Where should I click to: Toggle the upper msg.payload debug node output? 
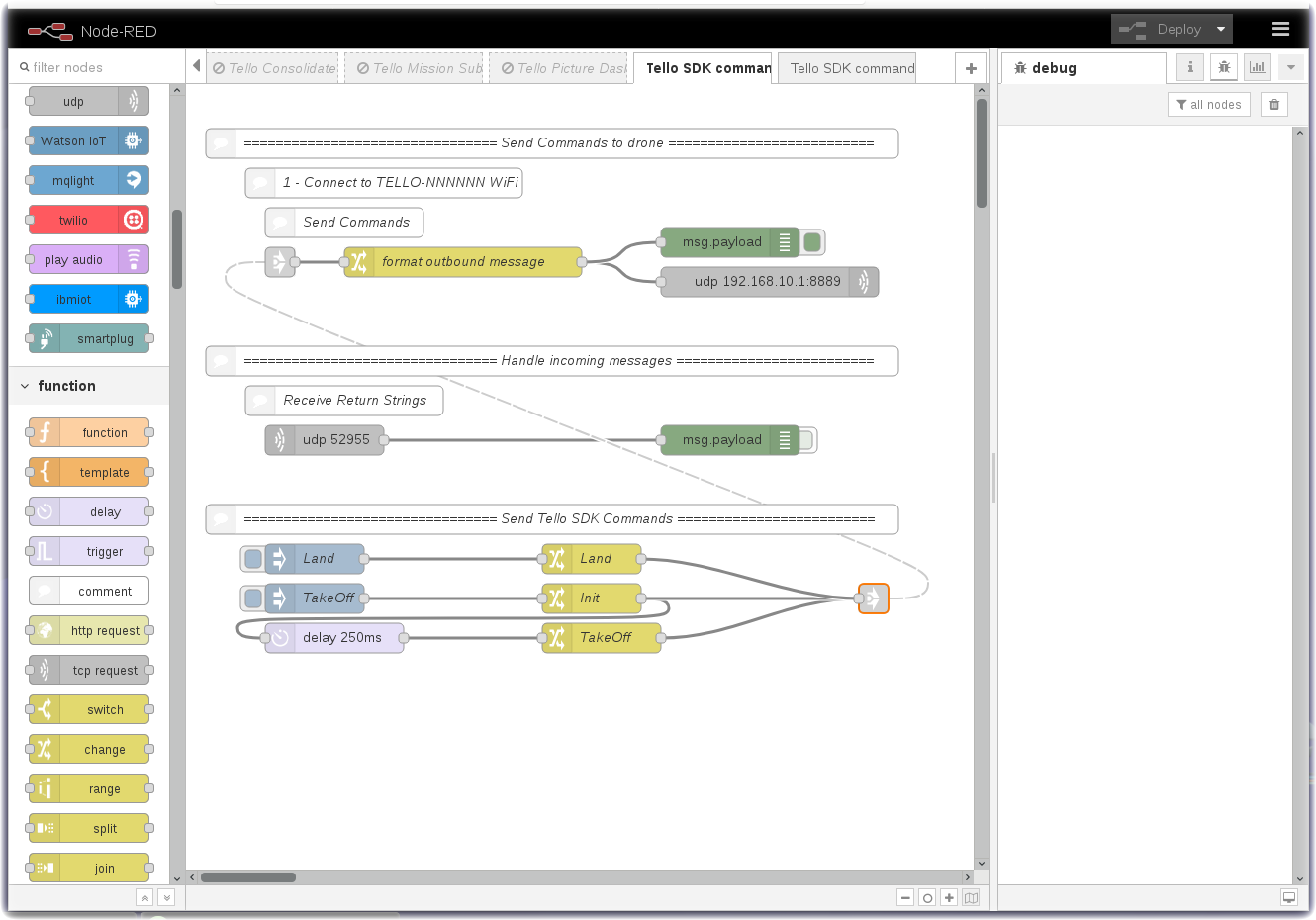pyautogui.click(x=813, y=242)
